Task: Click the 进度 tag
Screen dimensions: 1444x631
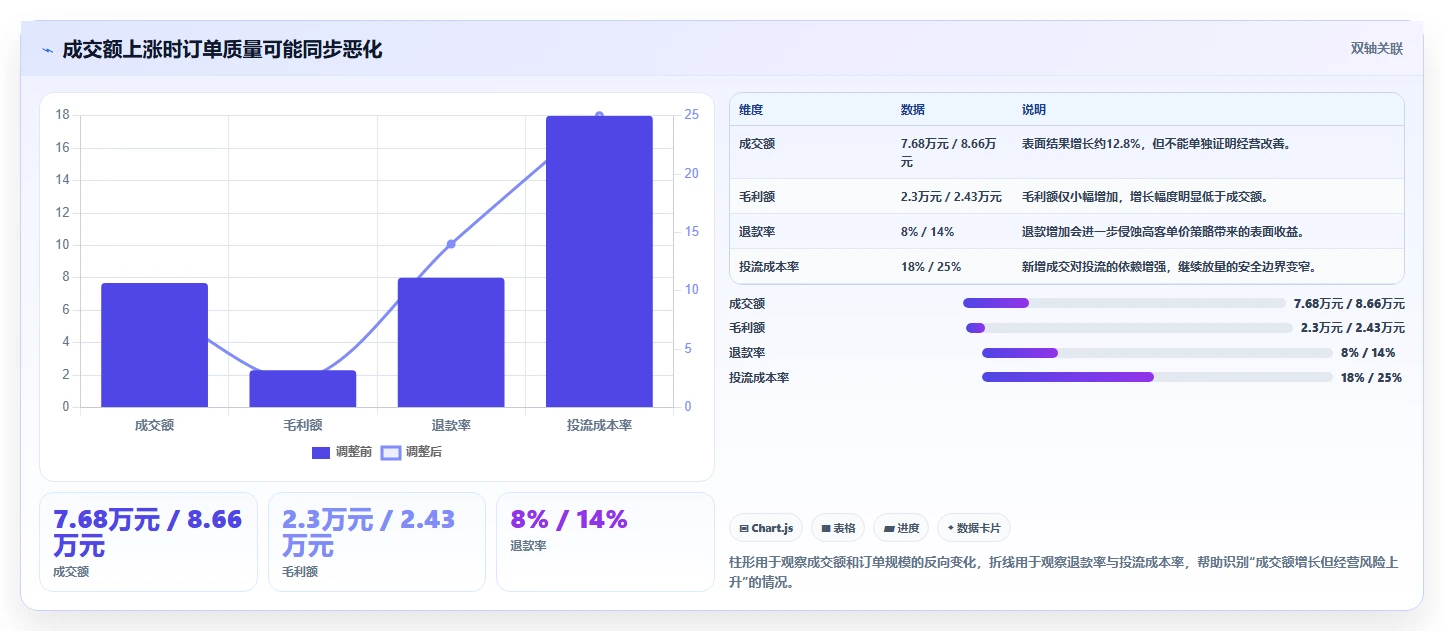Action: click(901, 528)
